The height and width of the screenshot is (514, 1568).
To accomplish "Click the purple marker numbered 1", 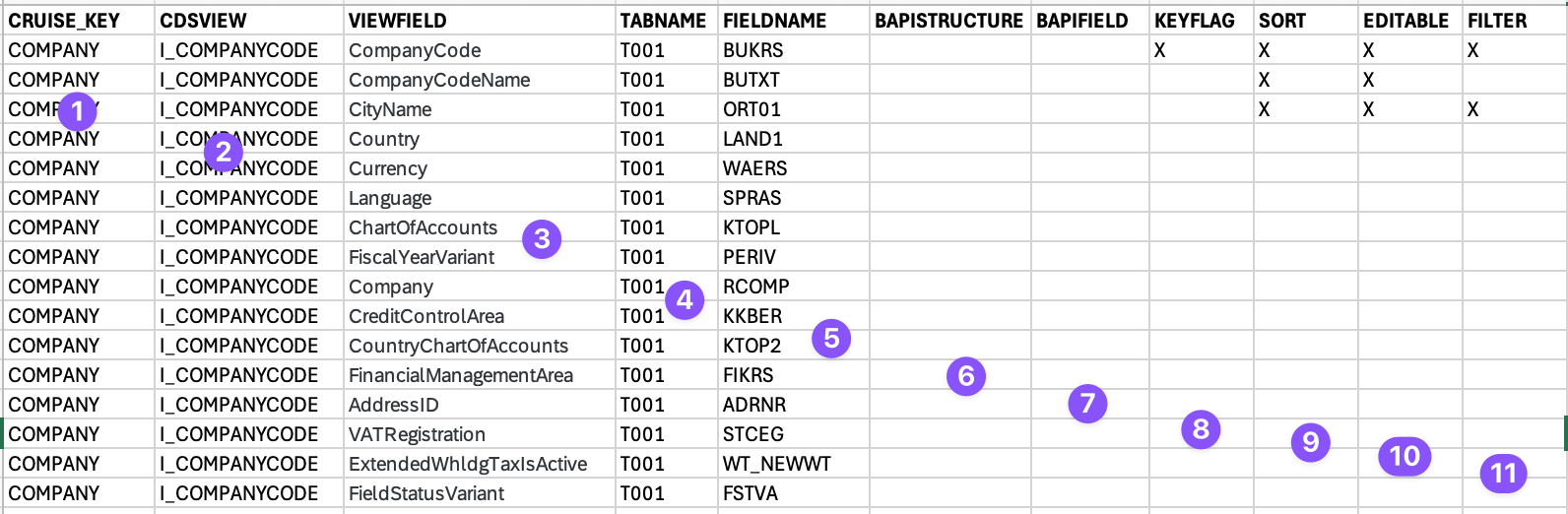I will point(78,111).
